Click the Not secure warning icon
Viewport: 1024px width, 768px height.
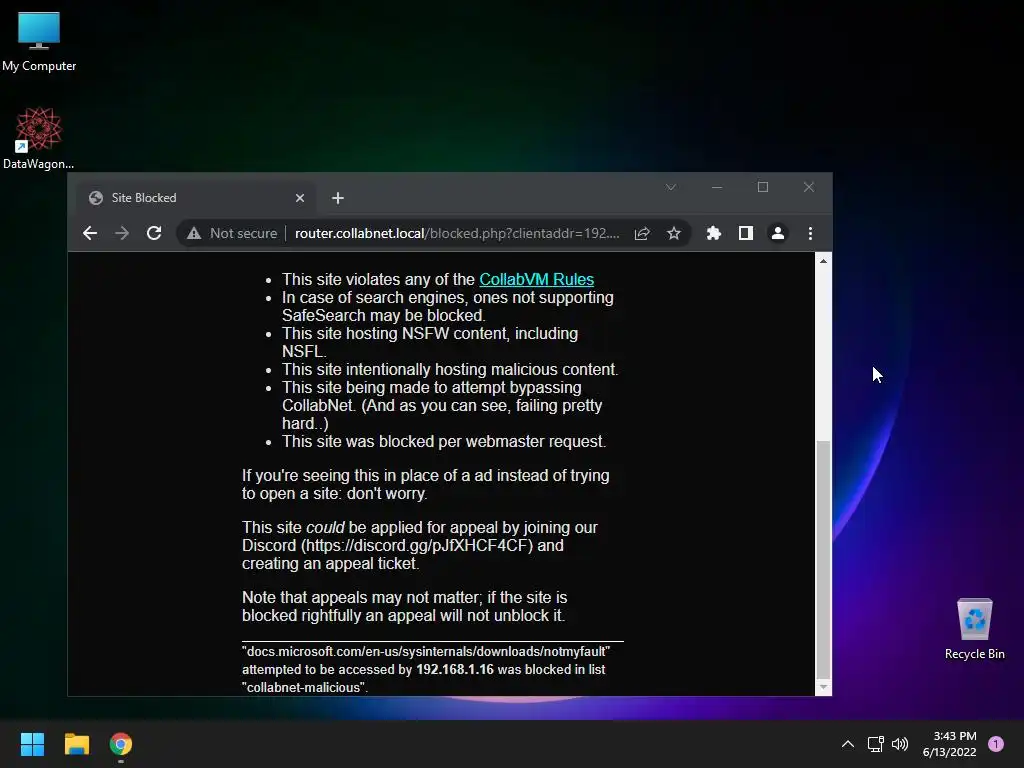[194, 233]
